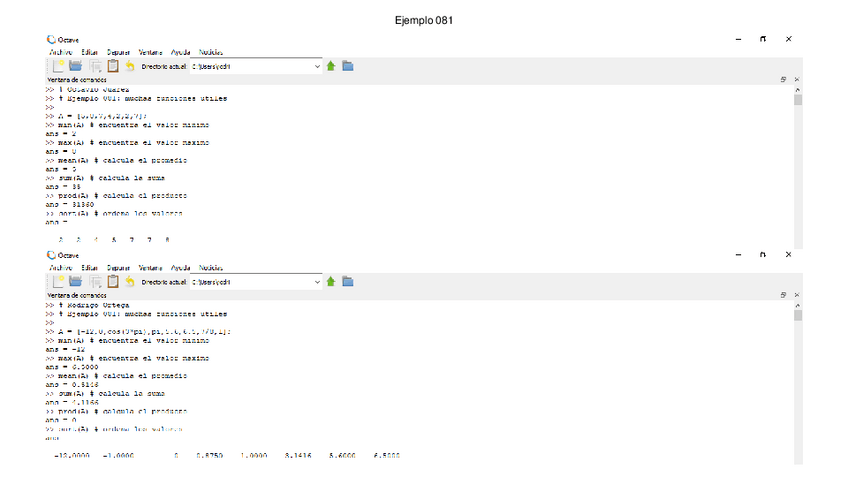Click green parent directory arrow in upper window
This screenshot has width=848, height=477.
click(x=331, y=66)
